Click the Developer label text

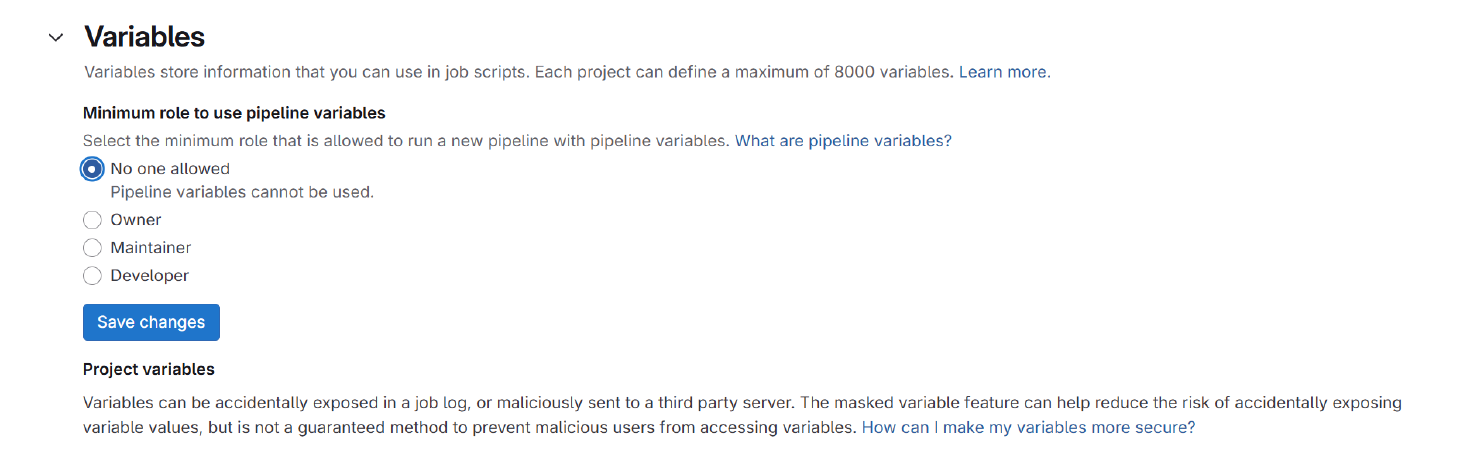coord(150,276)
